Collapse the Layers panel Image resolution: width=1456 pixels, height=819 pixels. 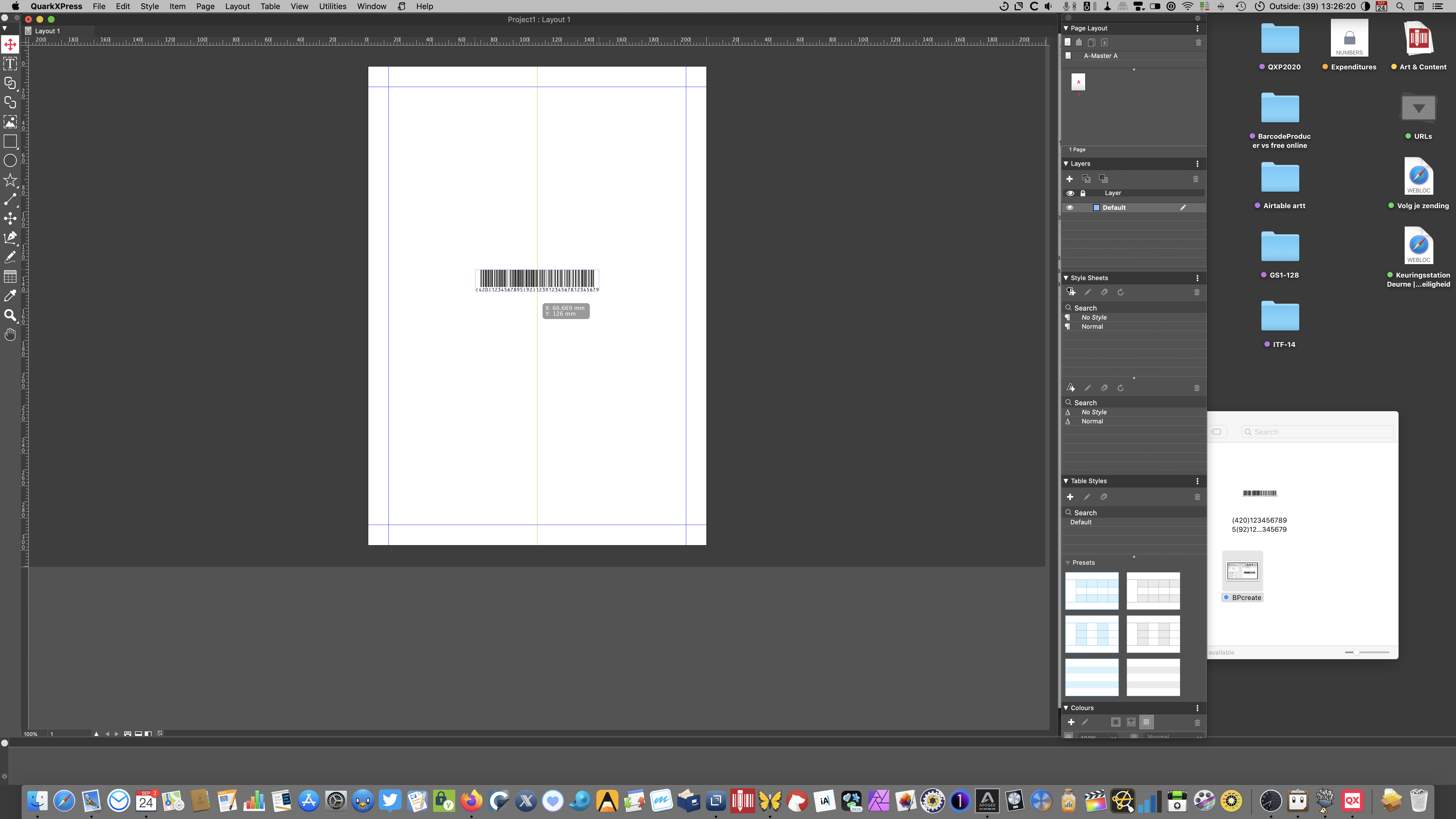[x=1066, y=163]
